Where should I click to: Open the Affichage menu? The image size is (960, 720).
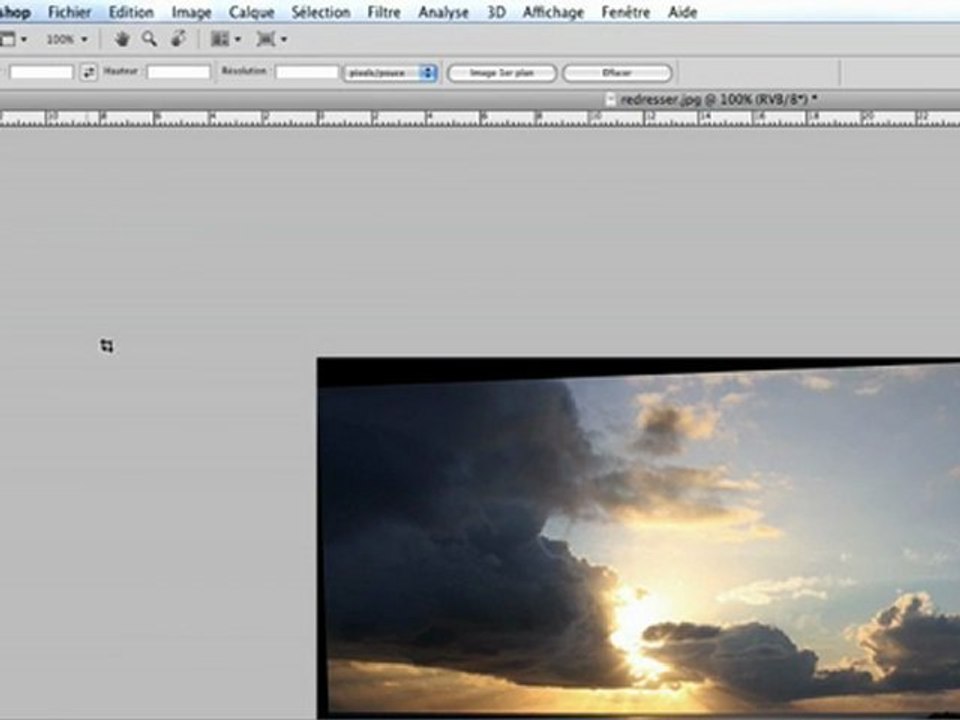(553, 12)
